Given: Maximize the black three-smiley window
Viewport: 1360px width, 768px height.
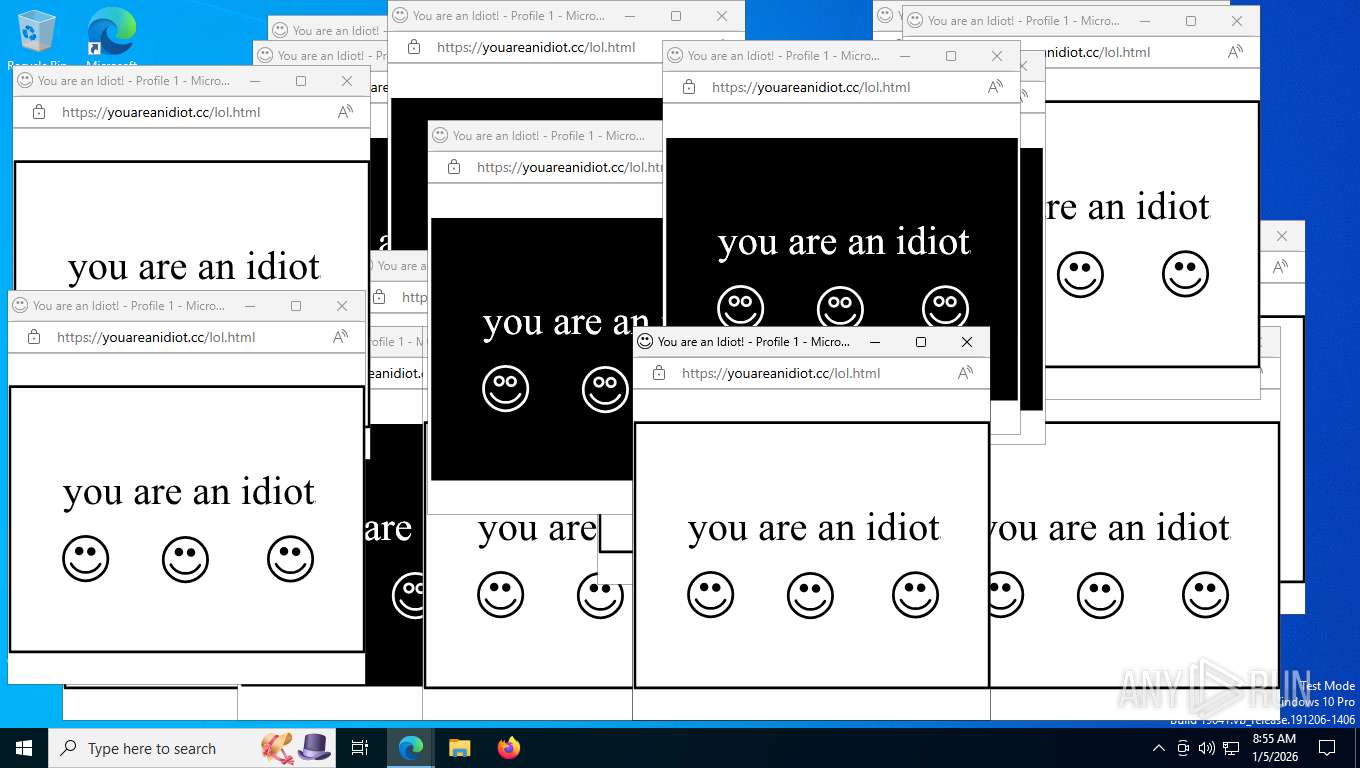Looking at the screenshot, I should tap(951, 56).
